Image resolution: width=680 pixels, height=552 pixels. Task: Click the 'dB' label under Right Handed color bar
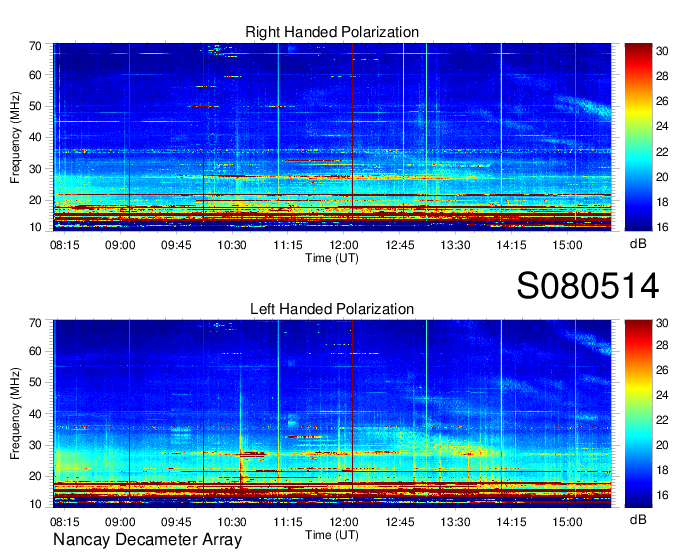tap(638, 244)
